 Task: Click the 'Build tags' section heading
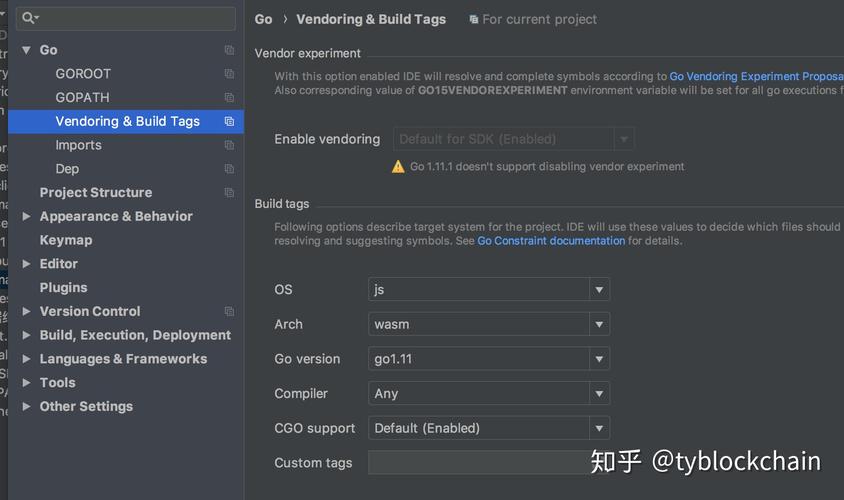pos(282,204)
